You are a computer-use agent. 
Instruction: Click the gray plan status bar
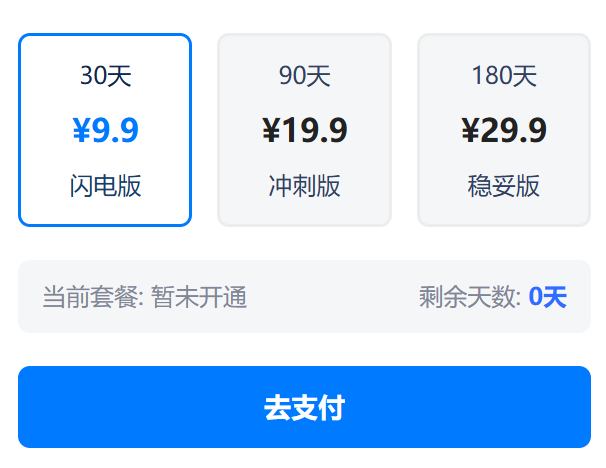pyautogui.click(x=330, y=297)
